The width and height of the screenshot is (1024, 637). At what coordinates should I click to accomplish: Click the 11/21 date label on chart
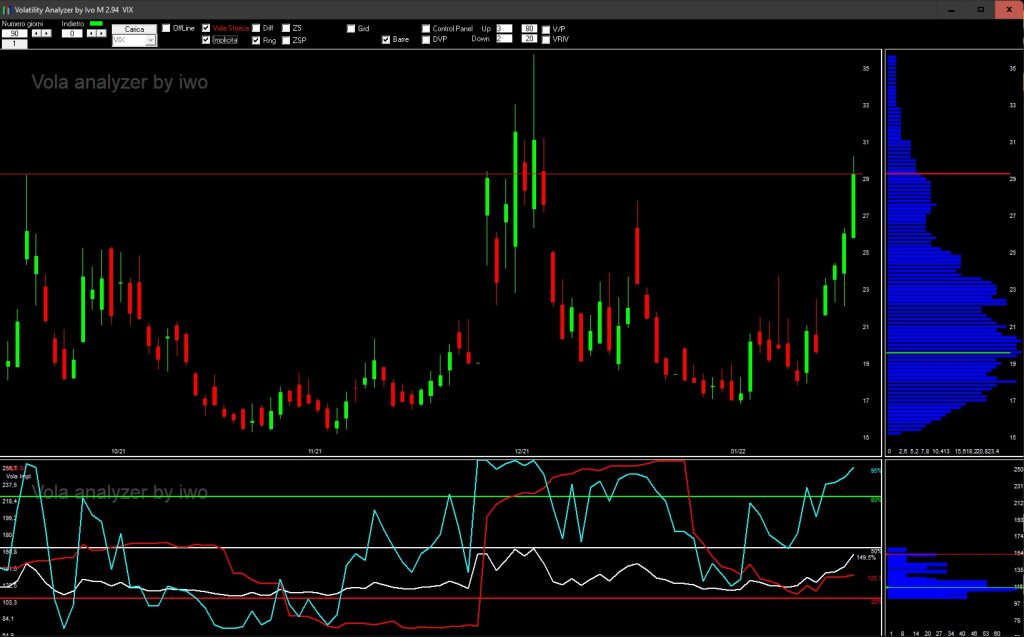pyautogui.click(x=315, y=451)
